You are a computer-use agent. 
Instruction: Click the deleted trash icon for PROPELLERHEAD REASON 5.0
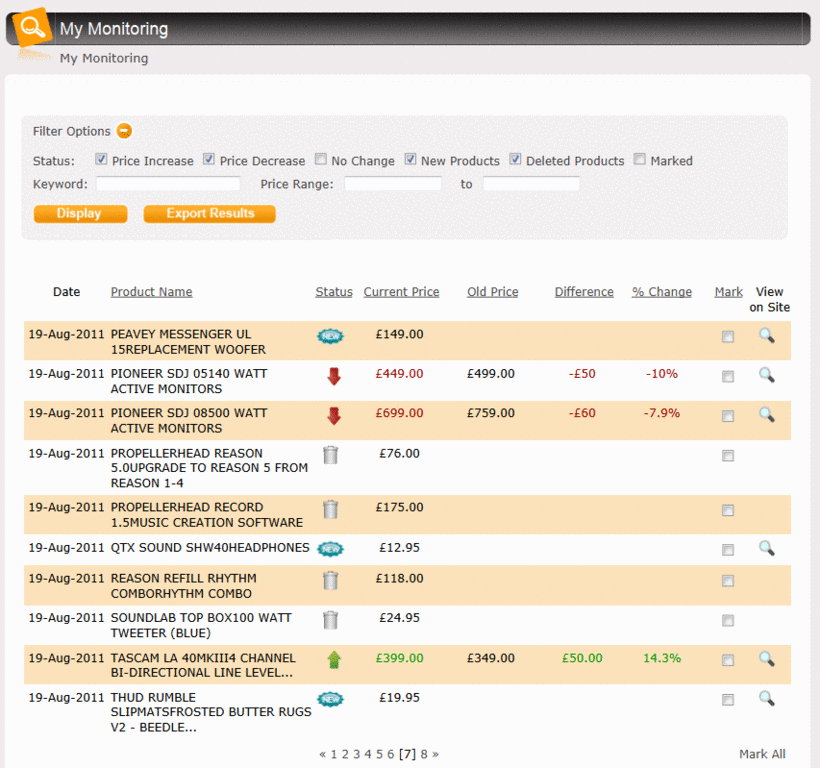331,455
